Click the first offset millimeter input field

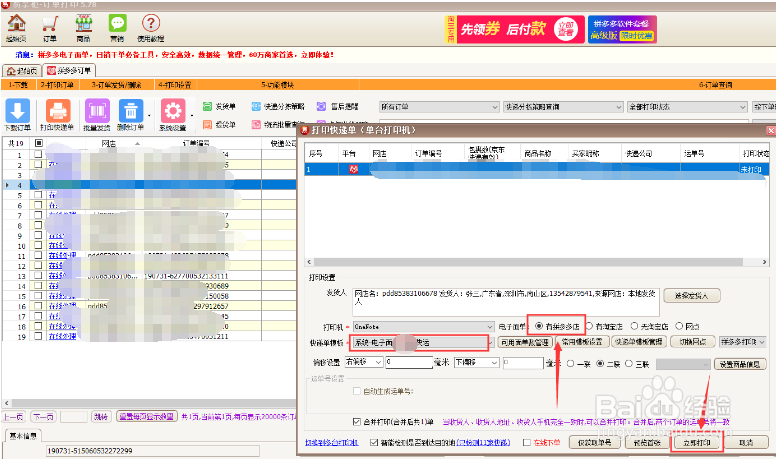[409, 362]
